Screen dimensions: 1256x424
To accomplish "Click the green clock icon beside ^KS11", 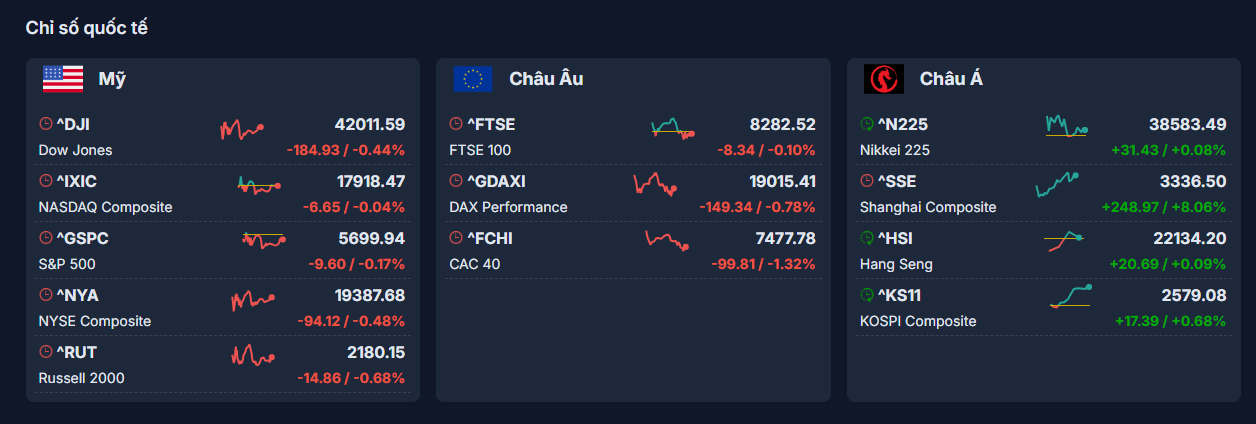I will point(867,295).
